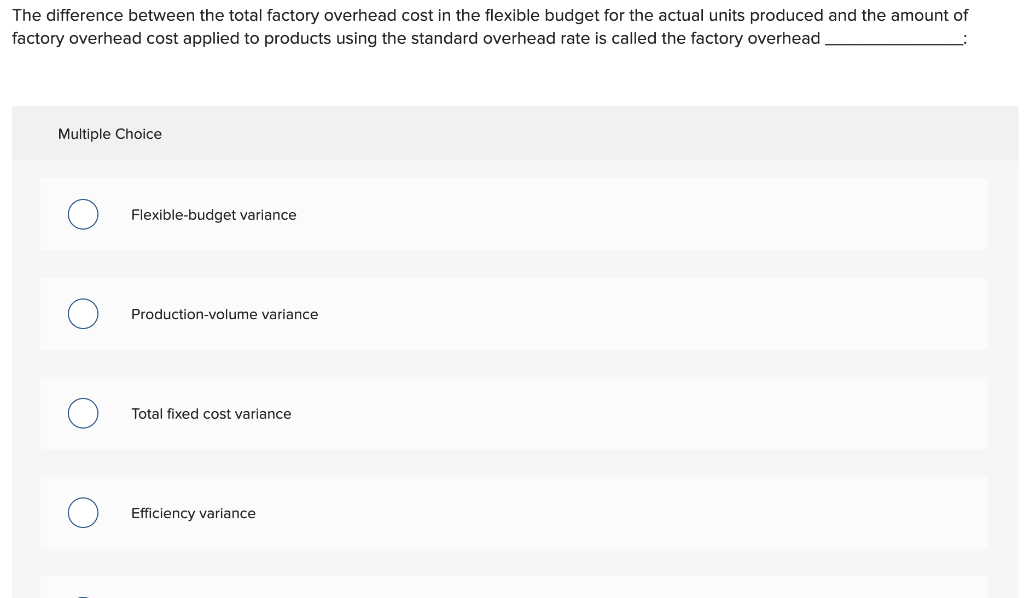Click the Flexible-budget variance answer text
1024x598 pixels.
pos(213,214)
